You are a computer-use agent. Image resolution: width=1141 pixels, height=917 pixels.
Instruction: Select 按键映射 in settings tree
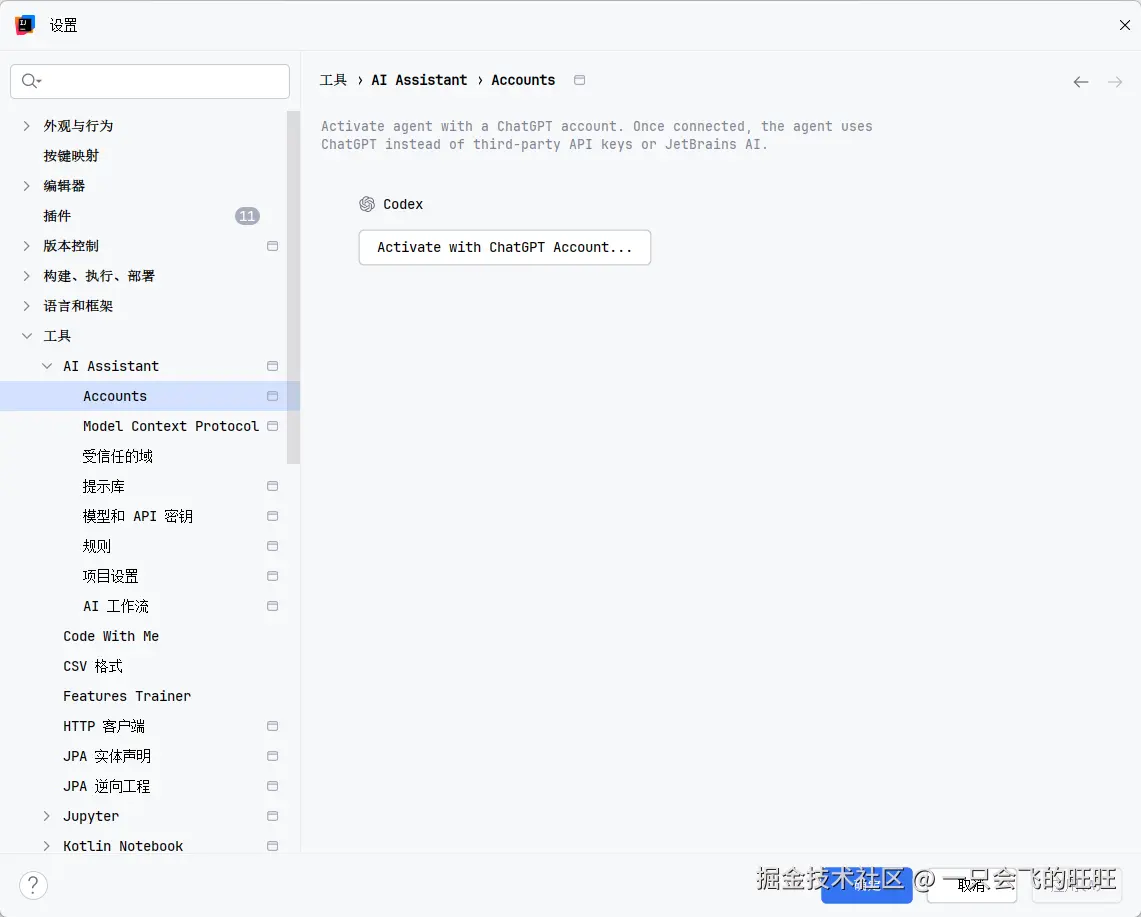[x=71, y=156]
